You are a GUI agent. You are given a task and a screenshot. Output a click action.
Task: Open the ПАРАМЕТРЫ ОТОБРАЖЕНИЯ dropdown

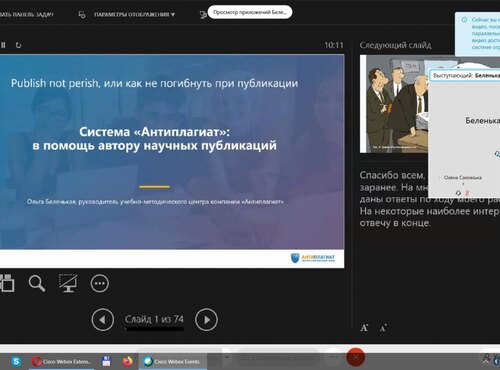[x=134, y=14]
